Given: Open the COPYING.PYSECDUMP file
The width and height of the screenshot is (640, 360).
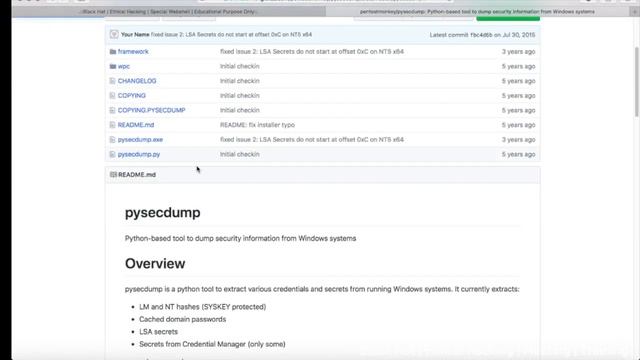Looking at the screenshot, I should (151, 111).
